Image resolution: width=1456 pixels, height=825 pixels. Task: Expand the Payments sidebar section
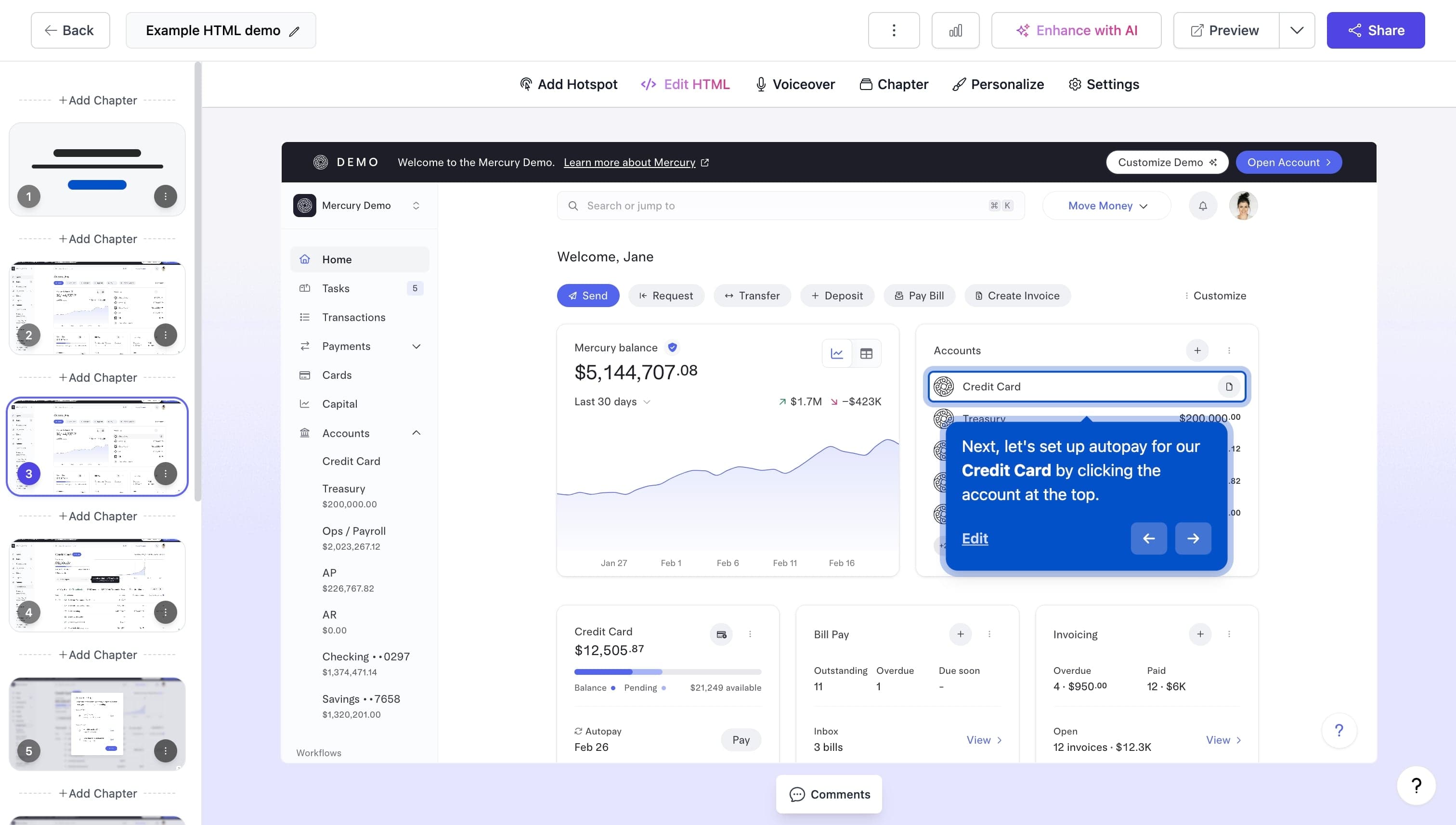coord(416,346)
